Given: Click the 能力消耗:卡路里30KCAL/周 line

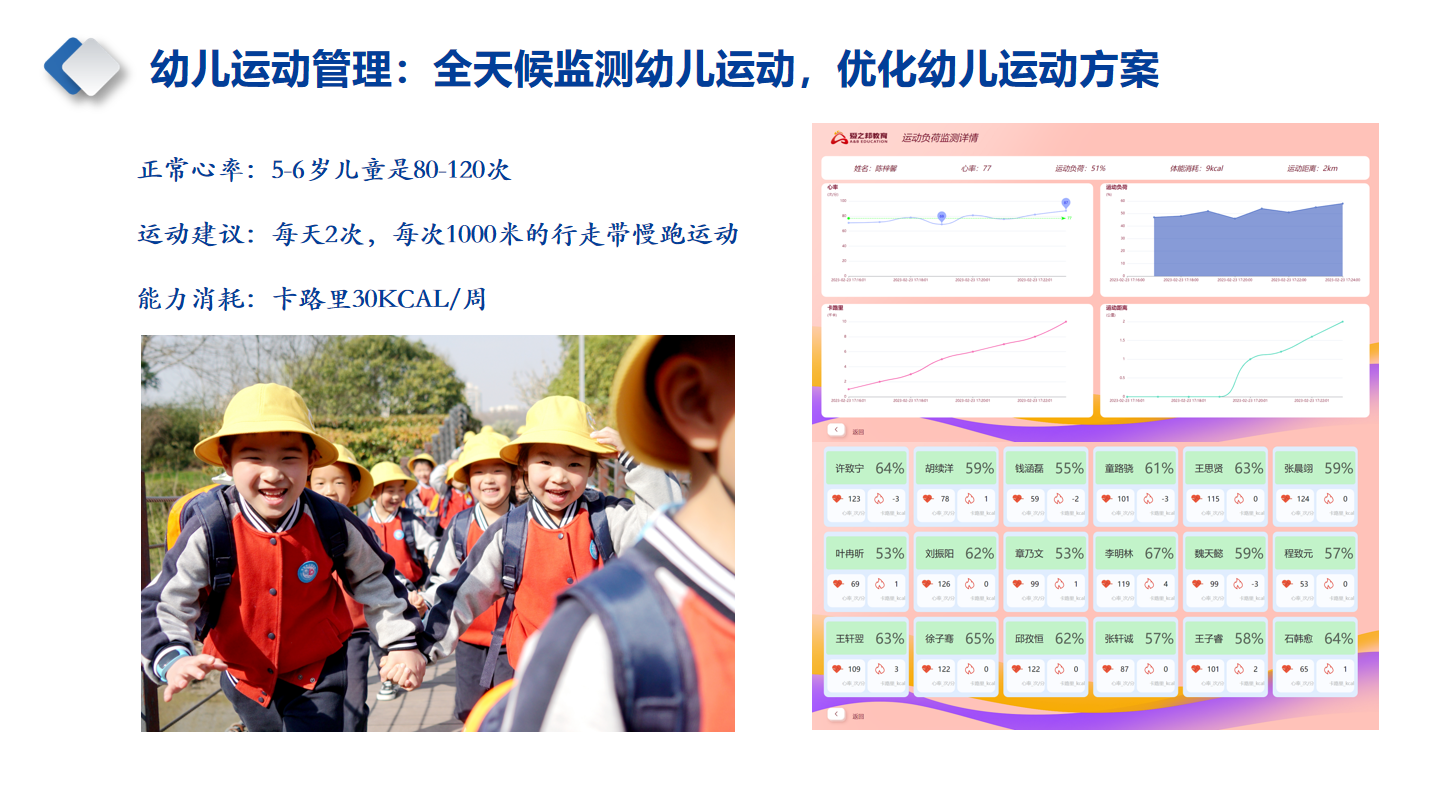Looking at the screenshot, I should 312,299.
